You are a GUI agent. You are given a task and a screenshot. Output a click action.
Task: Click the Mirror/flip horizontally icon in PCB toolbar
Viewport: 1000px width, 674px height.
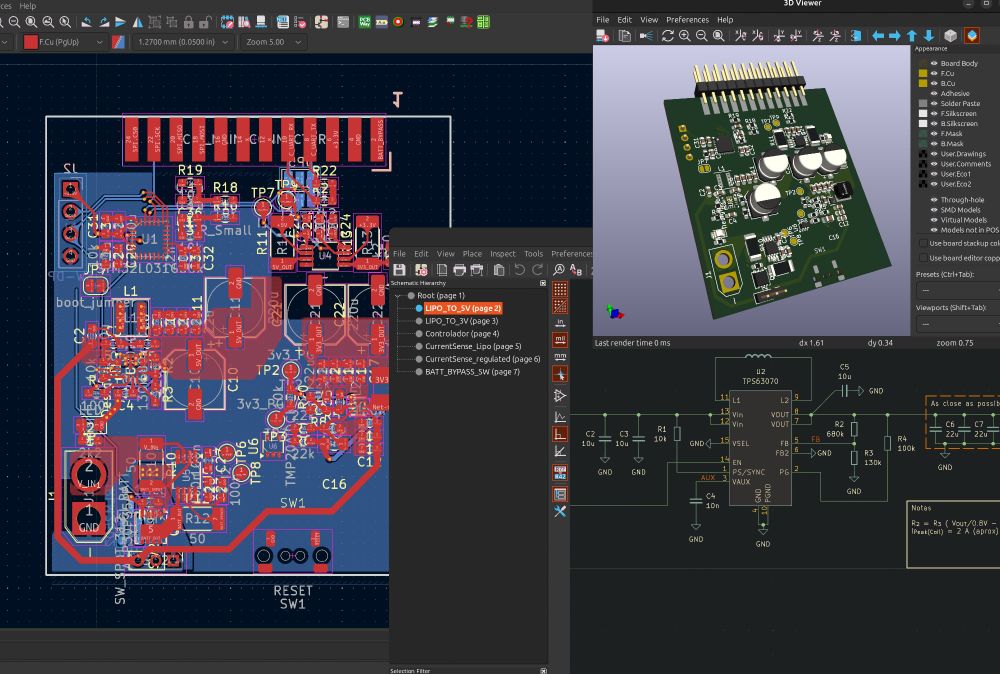click(x=138, y=22)
